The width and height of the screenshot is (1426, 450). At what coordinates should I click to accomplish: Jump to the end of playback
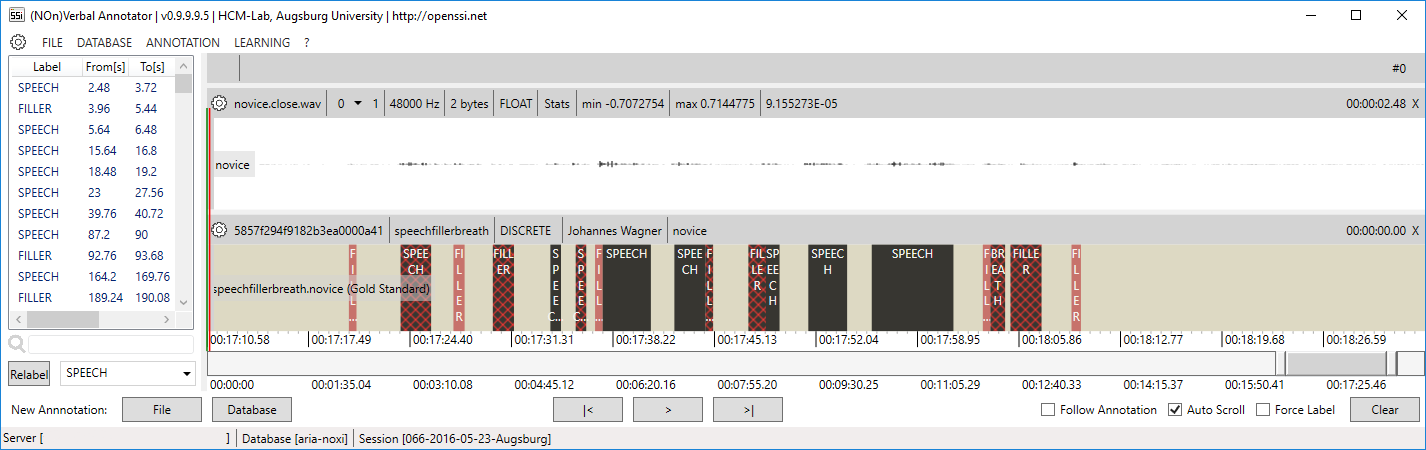pos(747,410)
